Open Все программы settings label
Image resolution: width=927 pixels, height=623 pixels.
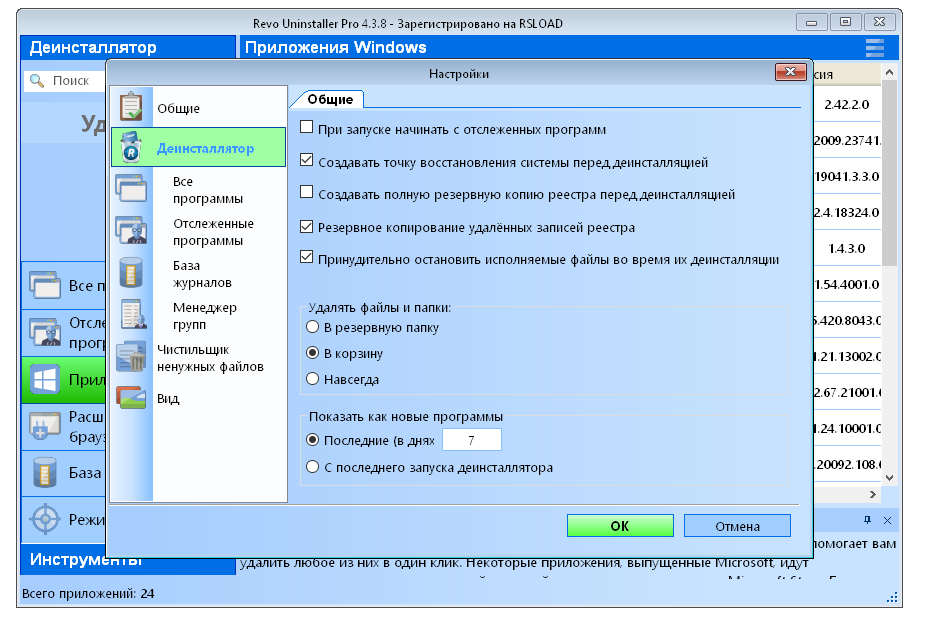(x=208, y=190)
